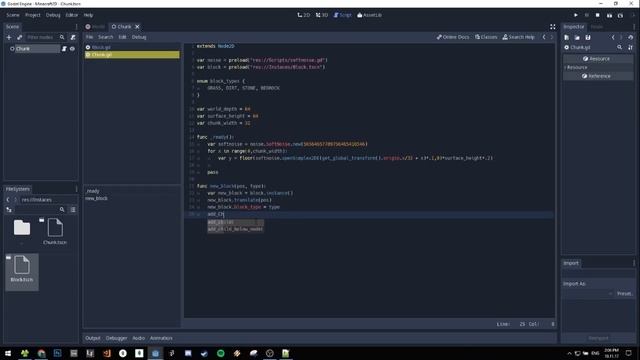Click Search Help button

[518, 37]
